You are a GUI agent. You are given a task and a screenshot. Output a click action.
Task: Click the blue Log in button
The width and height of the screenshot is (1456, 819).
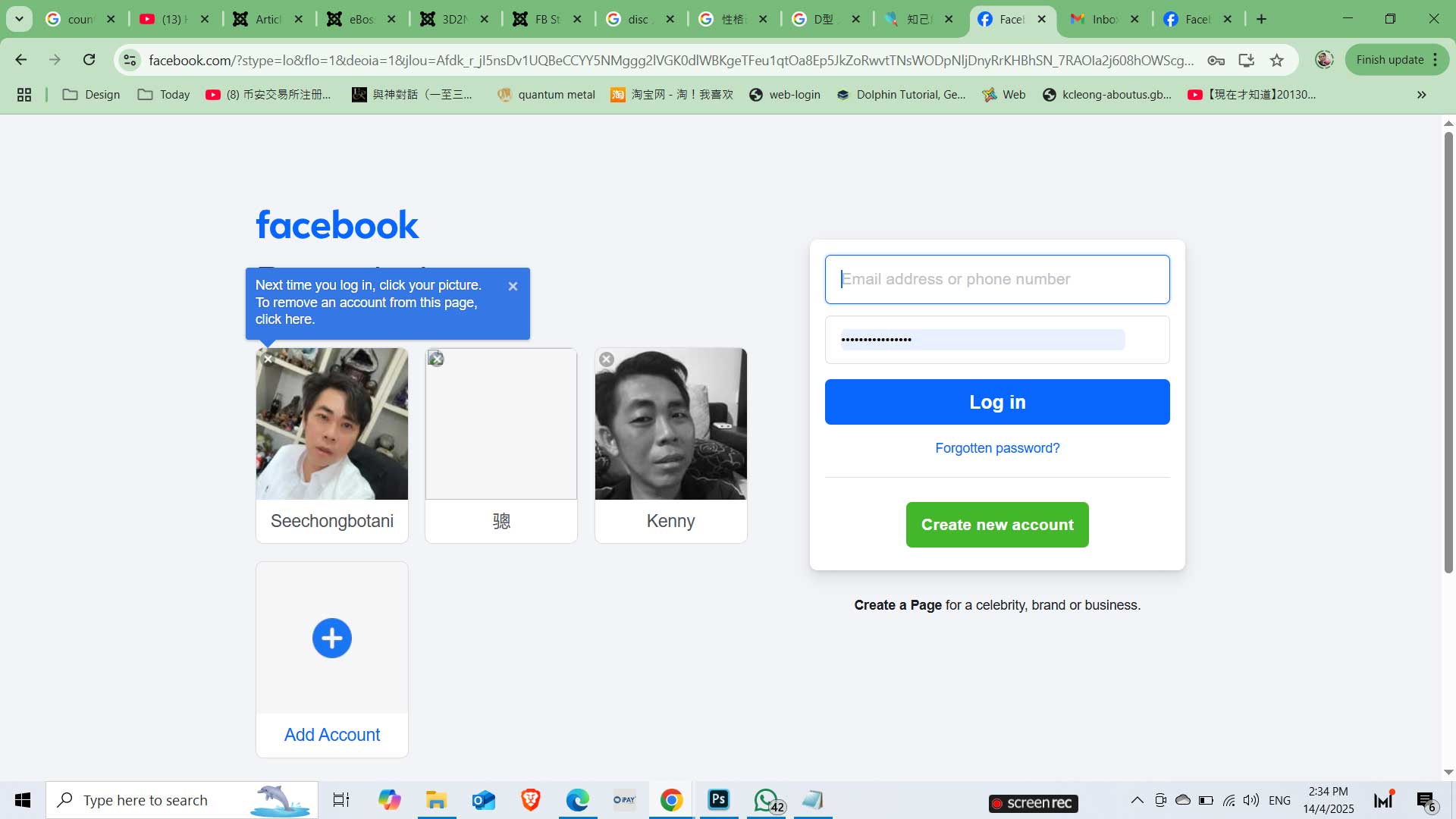pyautogui.click(x=997, y=402)
